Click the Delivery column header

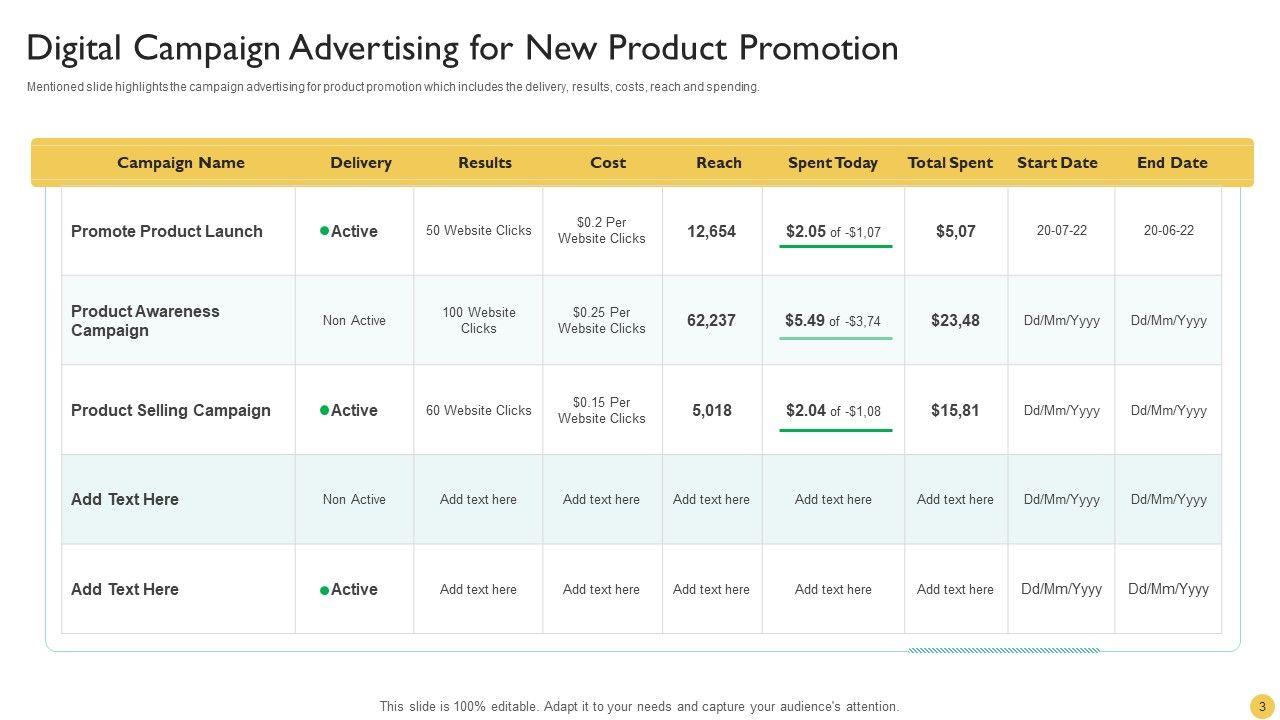361,163
